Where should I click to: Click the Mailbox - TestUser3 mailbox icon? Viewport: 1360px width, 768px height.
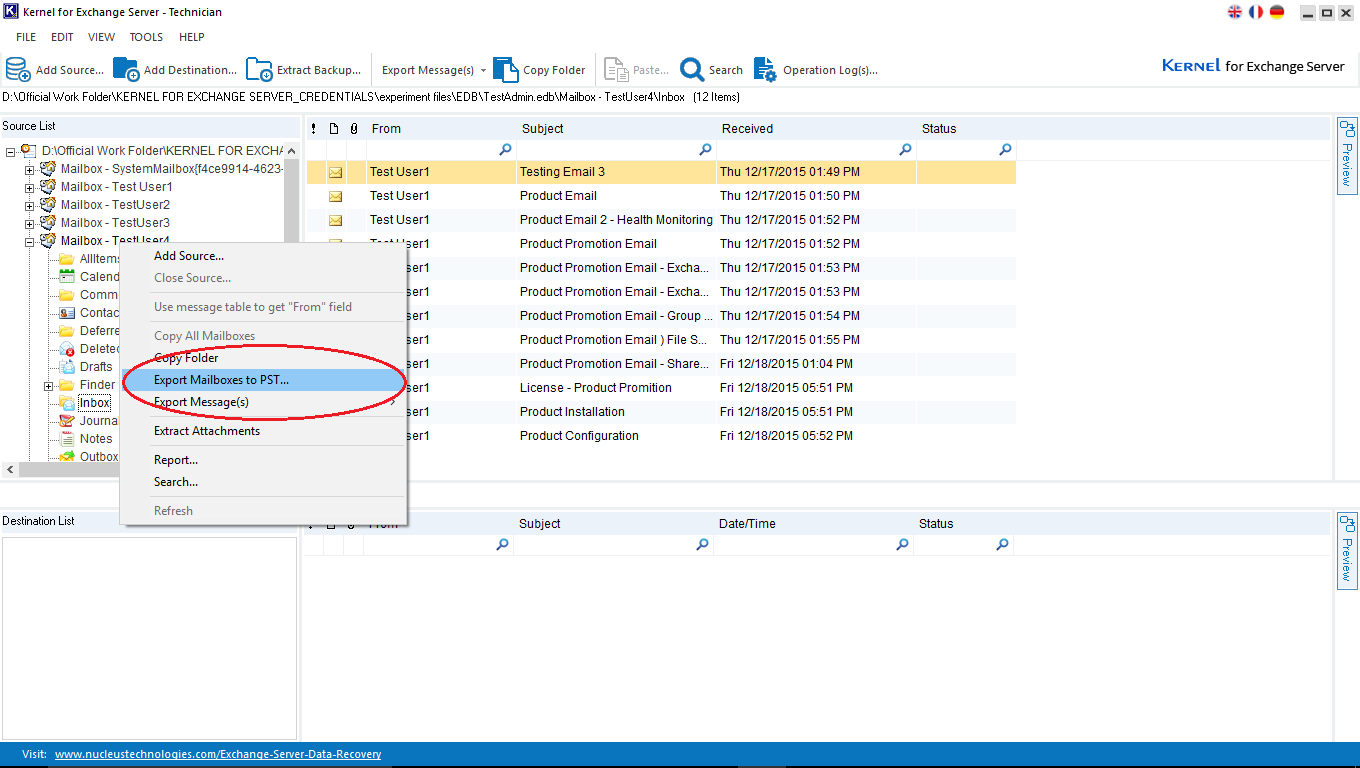(x=48, y=222)
